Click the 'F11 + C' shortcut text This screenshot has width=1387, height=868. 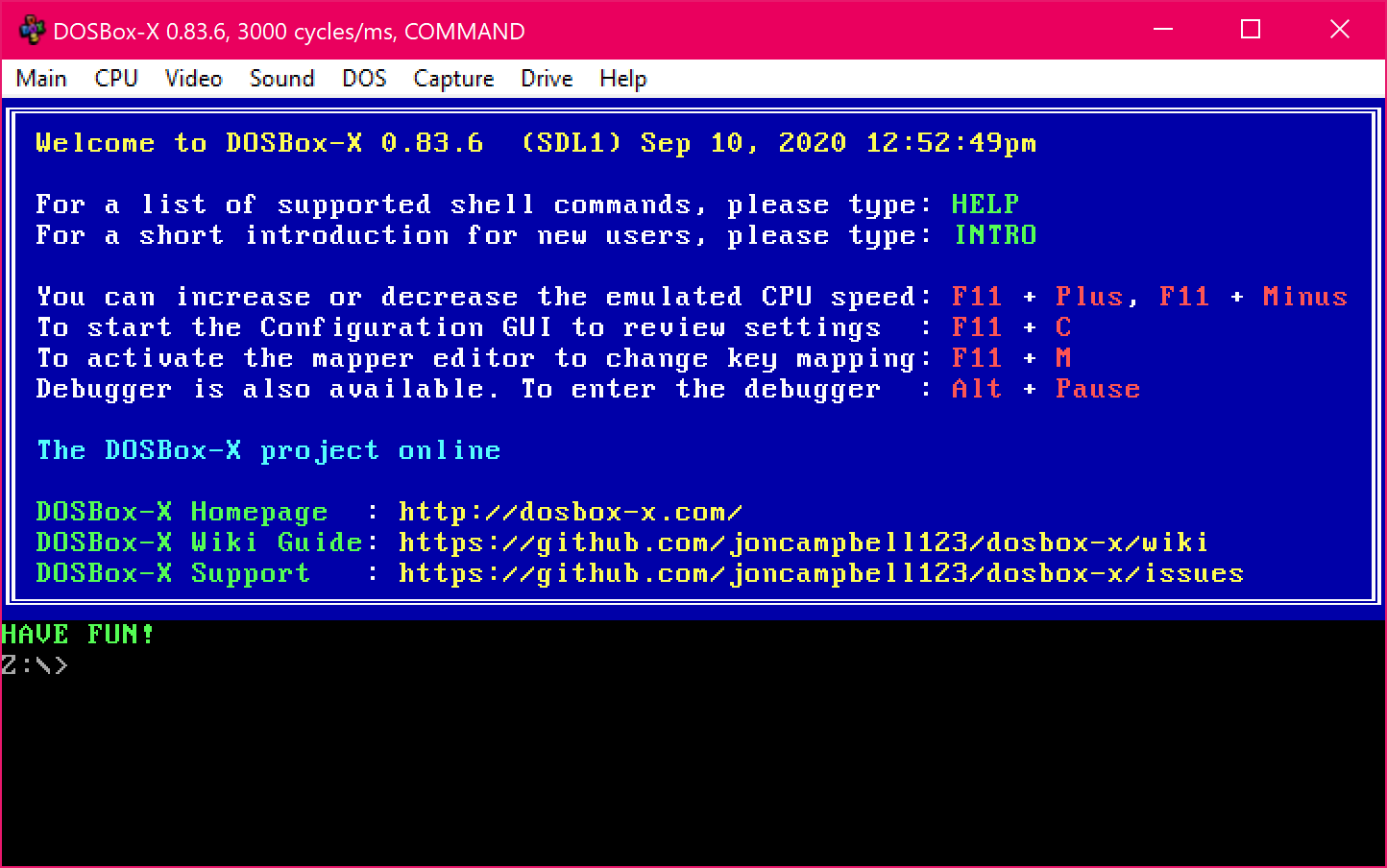tap(1011, 326)
